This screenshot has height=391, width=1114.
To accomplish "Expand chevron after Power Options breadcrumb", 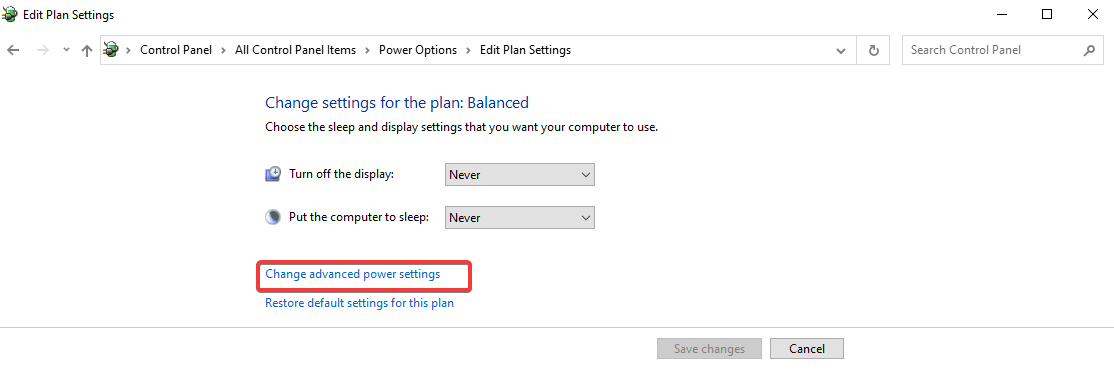I will (x=469, y=50).
